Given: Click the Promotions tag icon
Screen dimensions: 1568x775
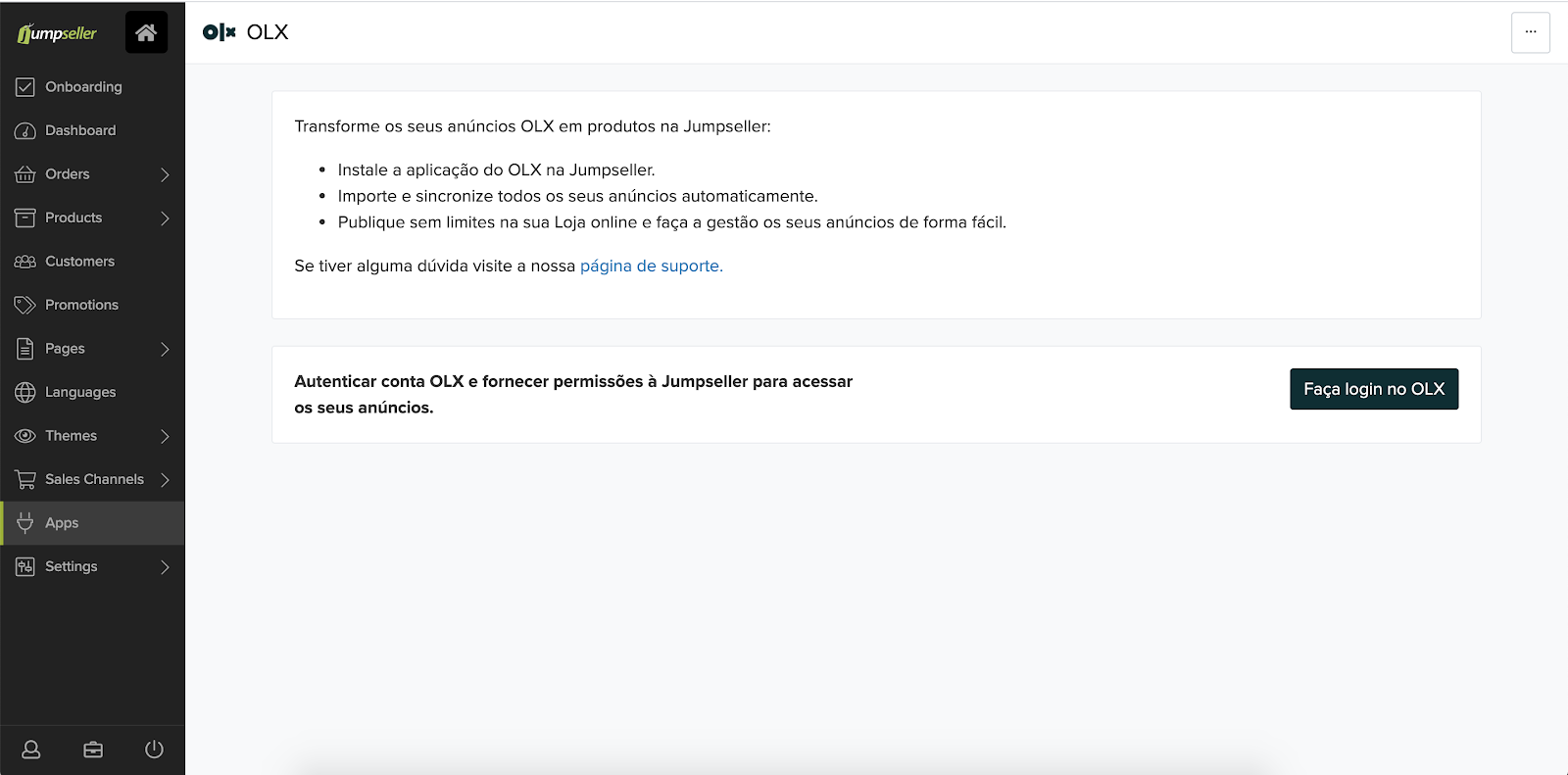Looking at the screenshot, I should (25, 305).
